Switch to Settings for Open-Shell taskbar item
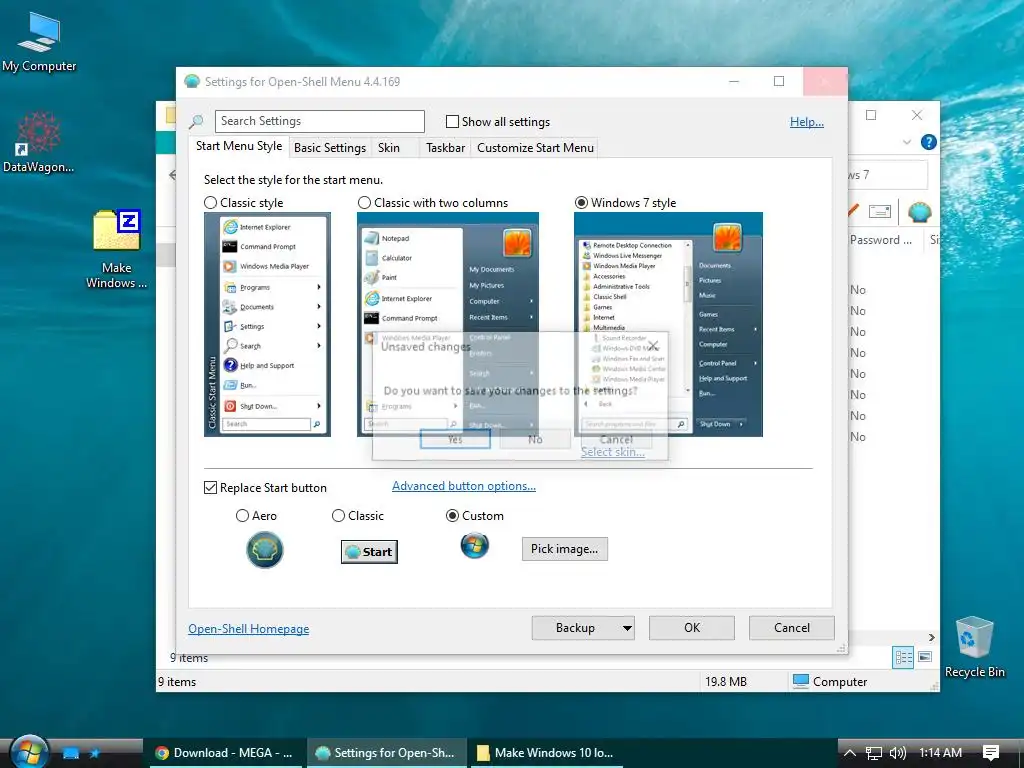1024x768 pixels. coord(385,753)
